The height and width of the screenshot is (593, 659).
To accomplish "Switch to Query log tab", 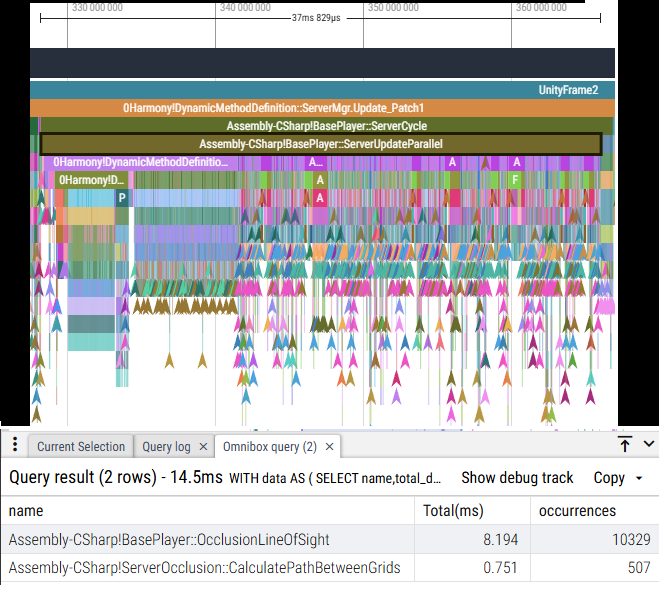I will pyautogui.click(x=166, y=446).
